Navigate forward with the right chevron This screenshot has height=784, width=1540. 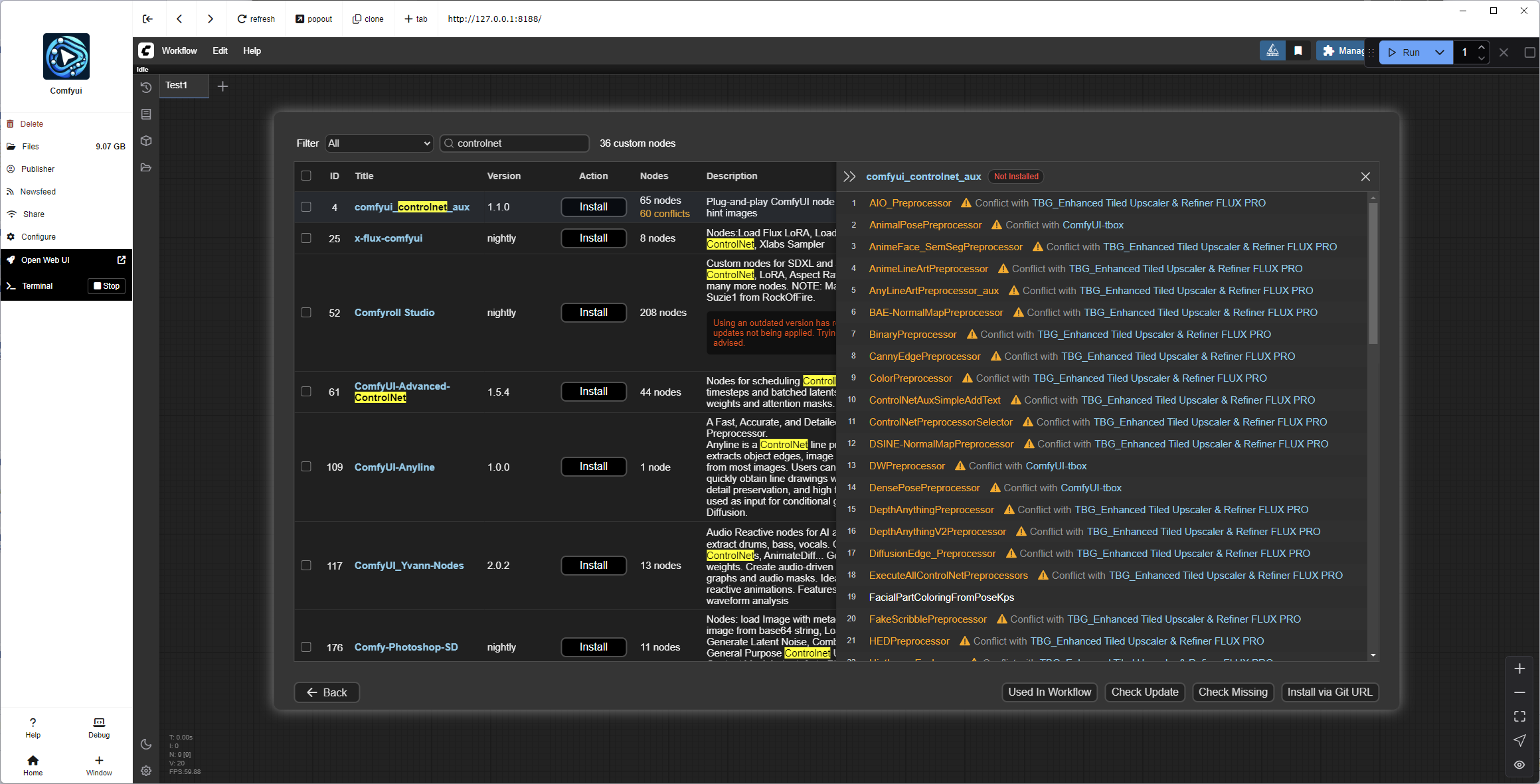[x=210, y=19]
